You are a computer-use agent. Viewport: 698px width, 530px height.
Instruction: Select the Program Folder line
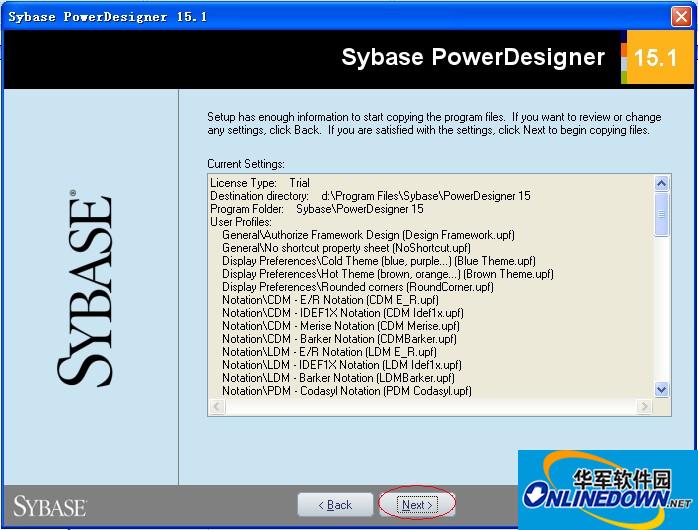coord(317,209)
